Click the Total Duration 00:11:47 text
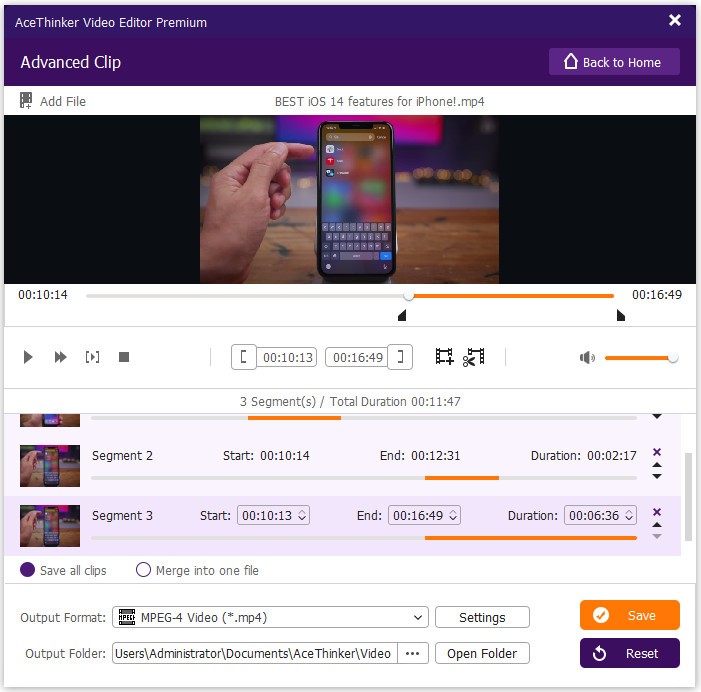Image resolution: width=701 pixels, height=692 pixels. [395, 401]
